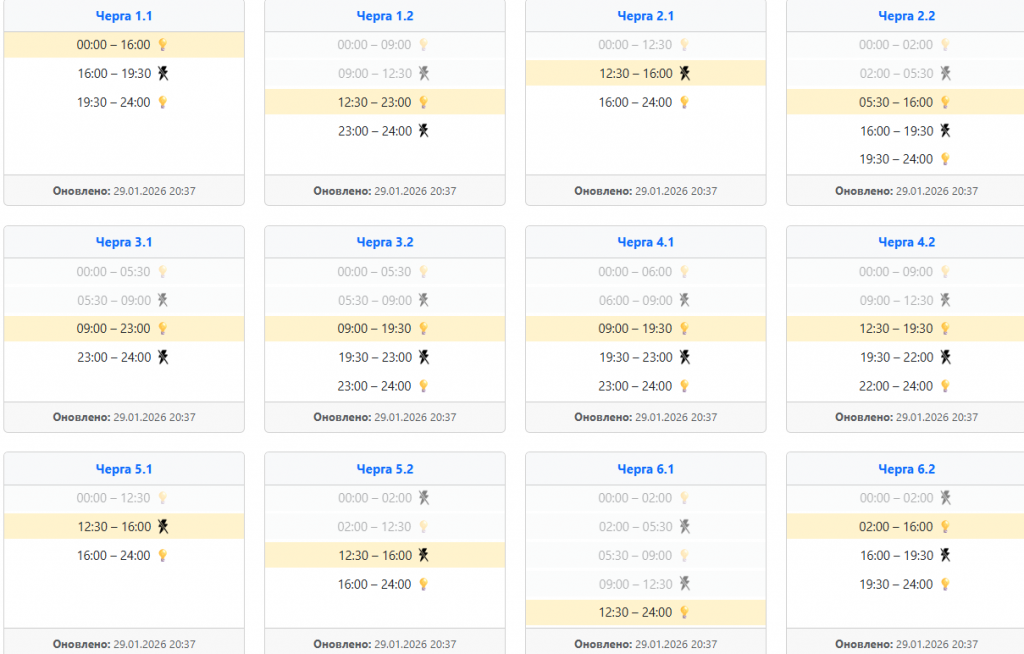
Task: Select lightbulb icon beside 05:30 – 16:00 in Черга 2.2
Action: pyautogui.click(x=945, y=102)
